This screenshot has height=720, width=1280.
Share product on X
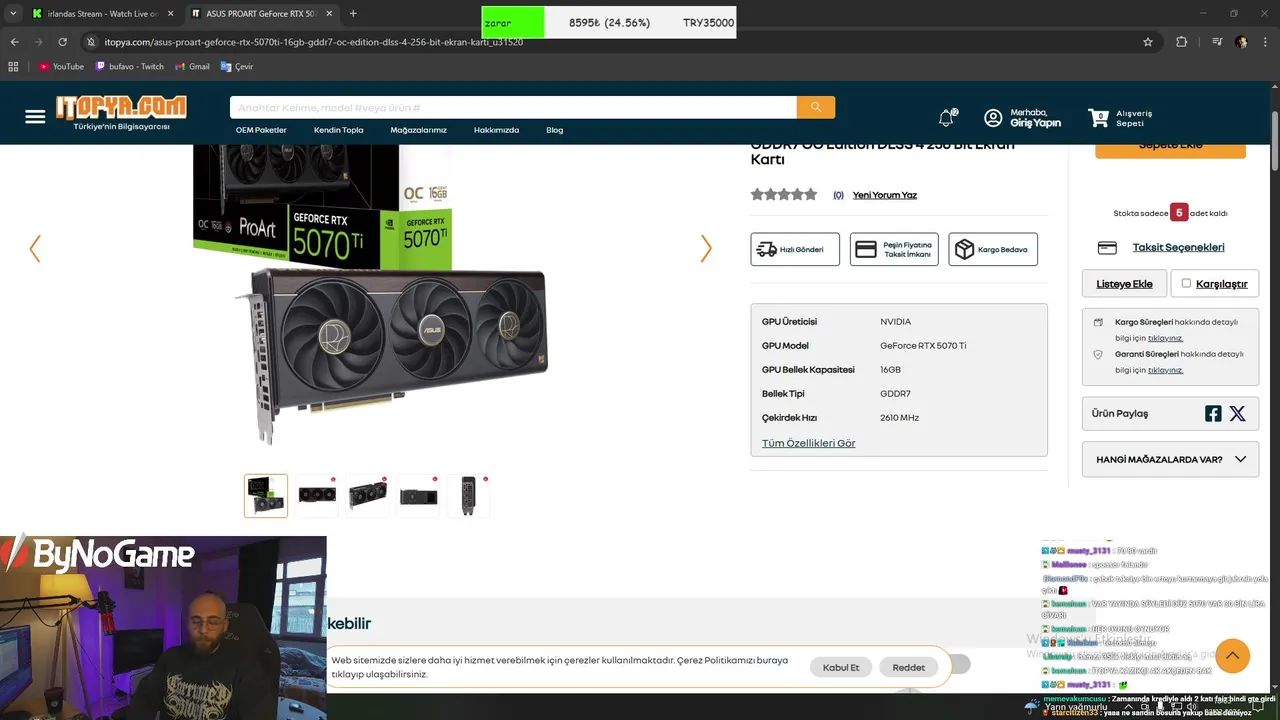point(1238,413)
